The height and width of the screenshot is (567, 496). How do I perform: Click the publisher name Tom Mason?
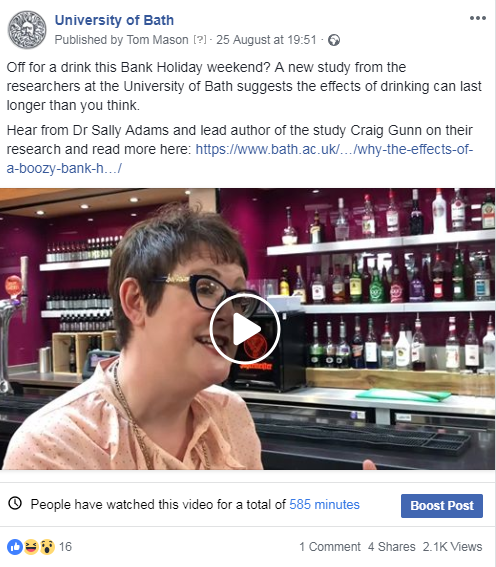point(157,40)
